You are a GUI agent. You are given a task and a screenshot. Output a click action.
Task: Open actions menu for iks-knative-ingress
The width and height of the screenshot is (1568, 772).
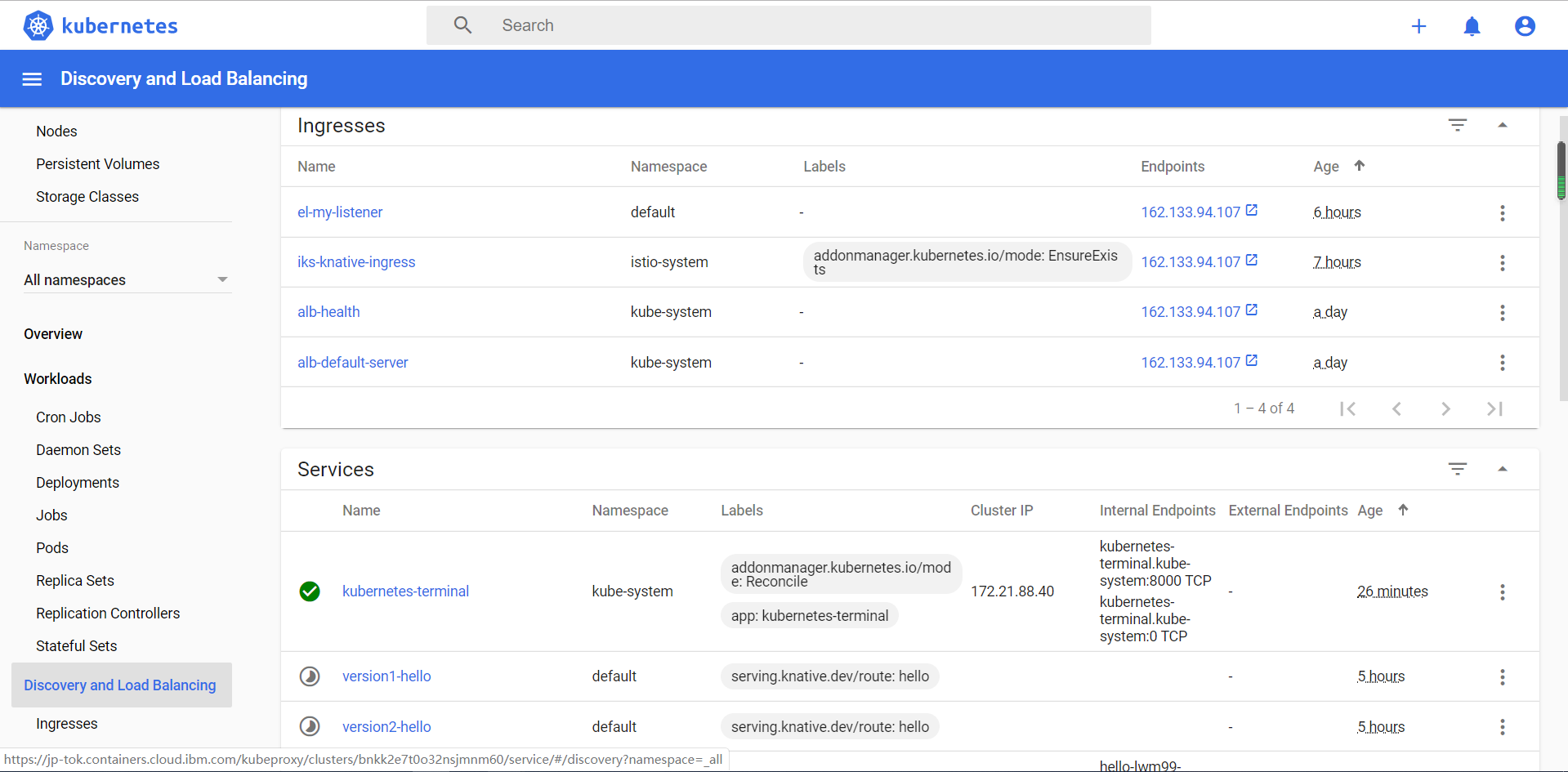pos(1502,263)
